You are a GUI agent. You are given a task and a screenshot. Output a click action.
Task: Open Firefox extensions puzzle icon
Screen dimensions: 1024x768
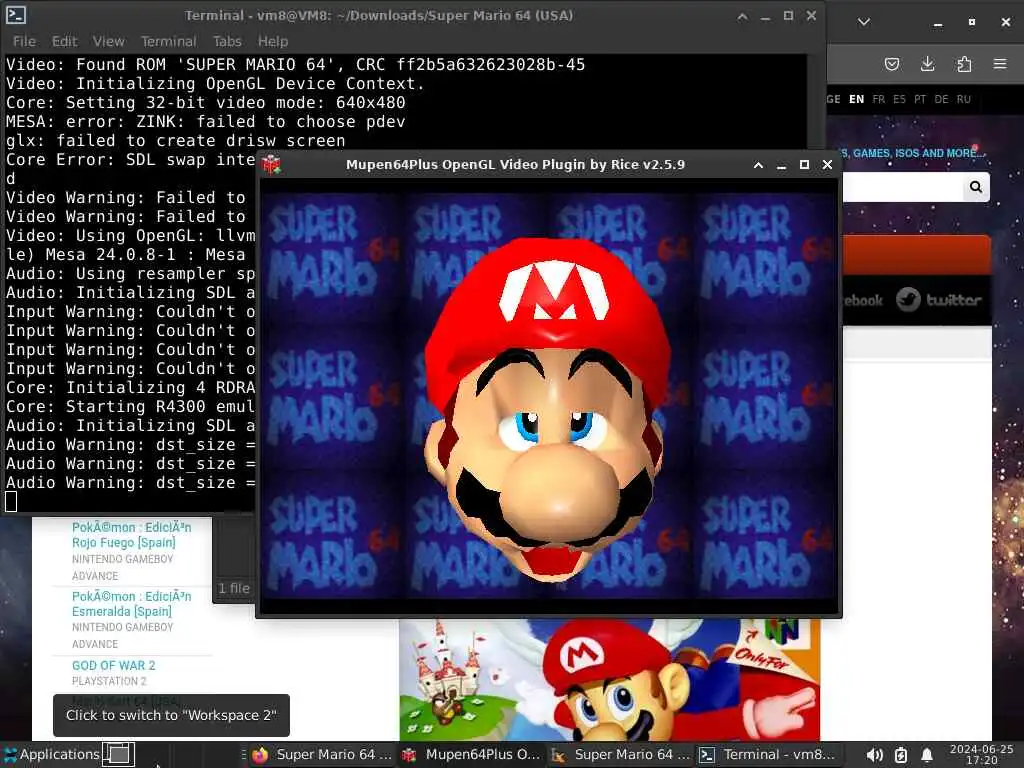click(964, 64)
